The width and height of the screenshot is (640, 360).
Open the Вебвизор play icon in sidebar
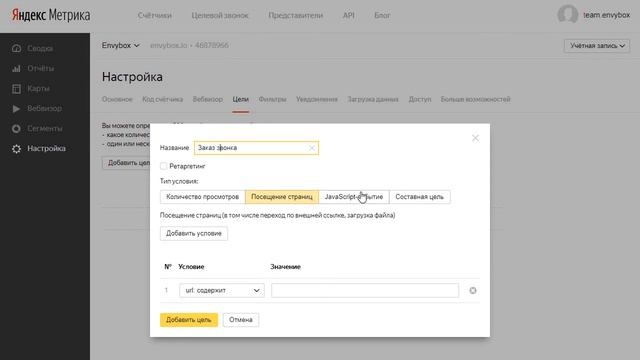point(16,109)
